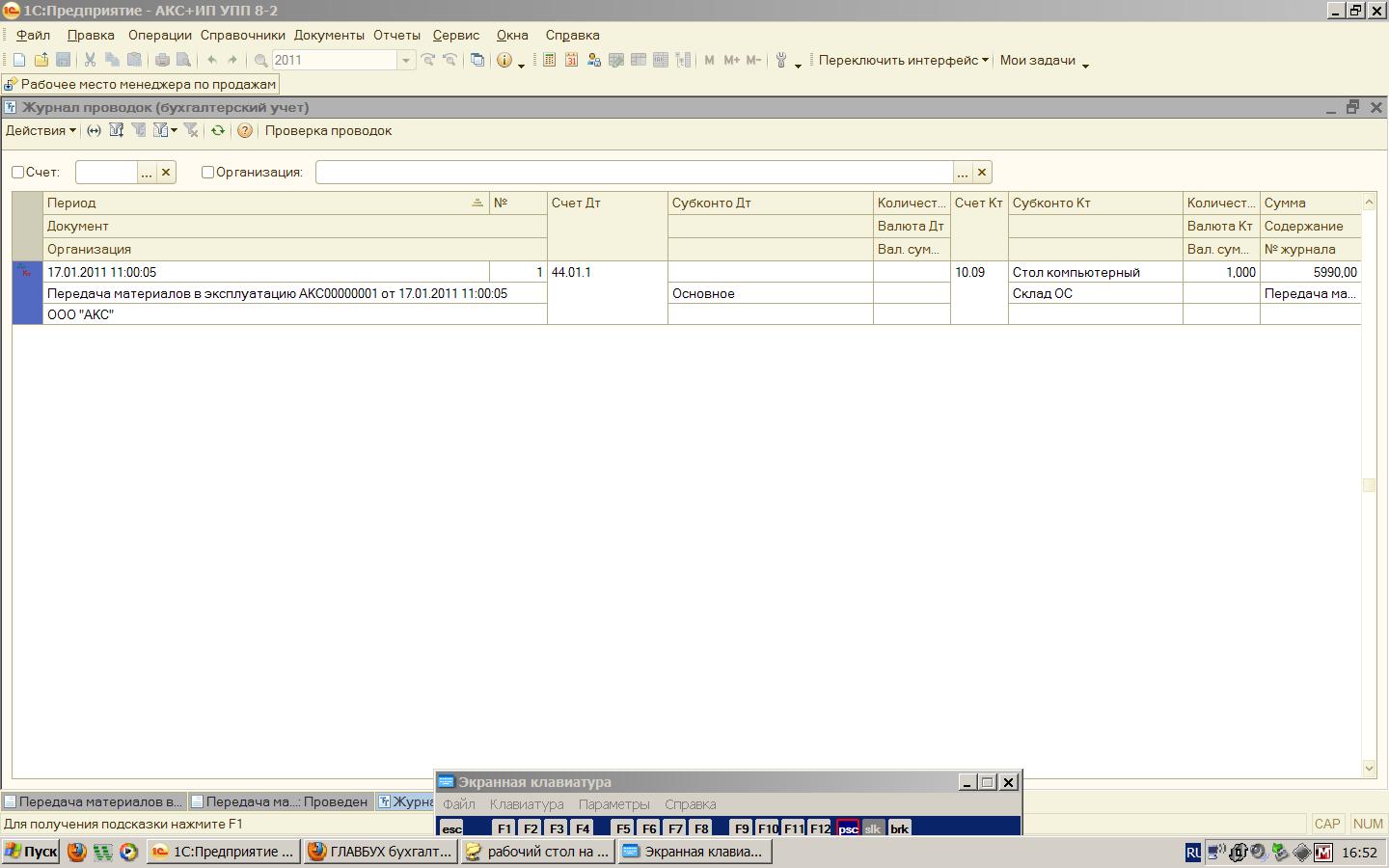Viewport: 1389px width, 868px height.
Task: Open Рабочее место менеджера по продажам
Action: (141, 84)
